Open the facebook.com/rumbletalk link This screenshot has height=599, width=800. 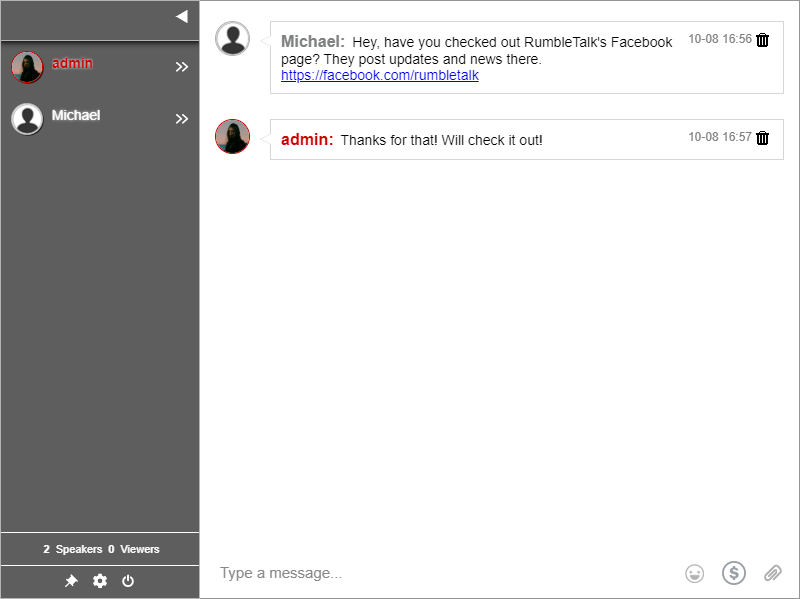(x=380, y=75)
